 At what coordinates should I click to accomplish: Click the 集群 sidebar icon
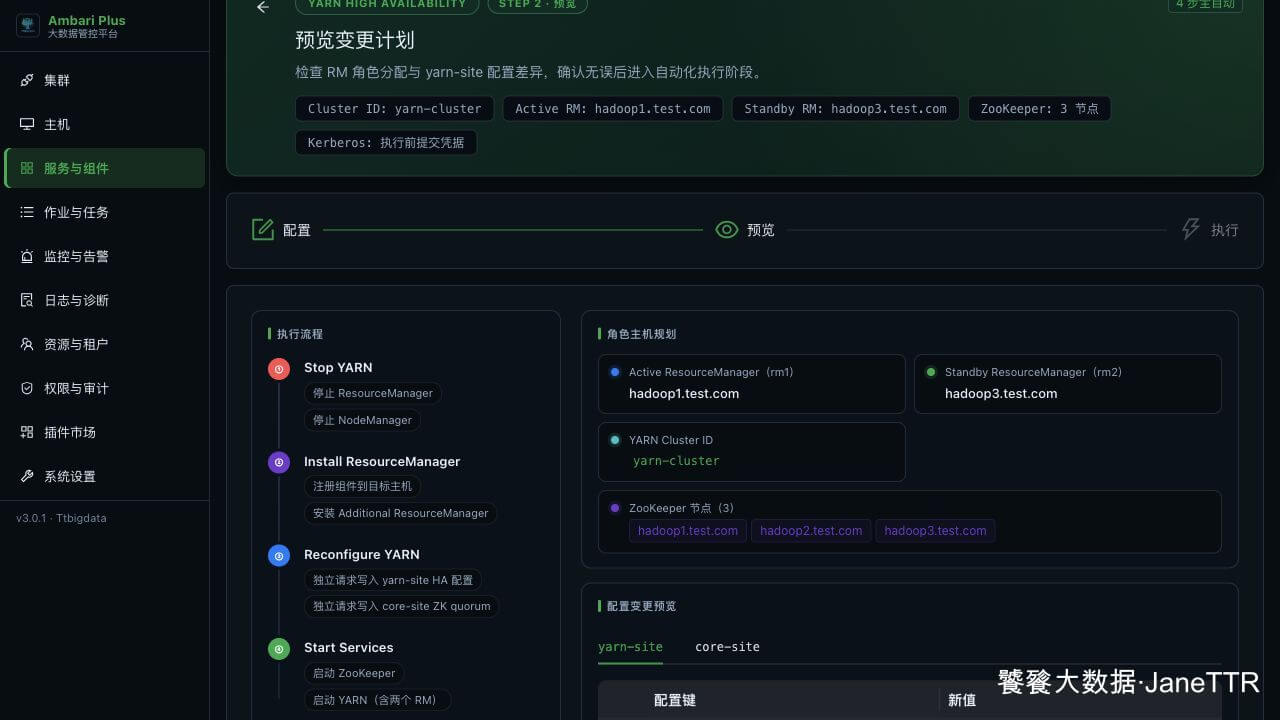[x=27, y=80]
